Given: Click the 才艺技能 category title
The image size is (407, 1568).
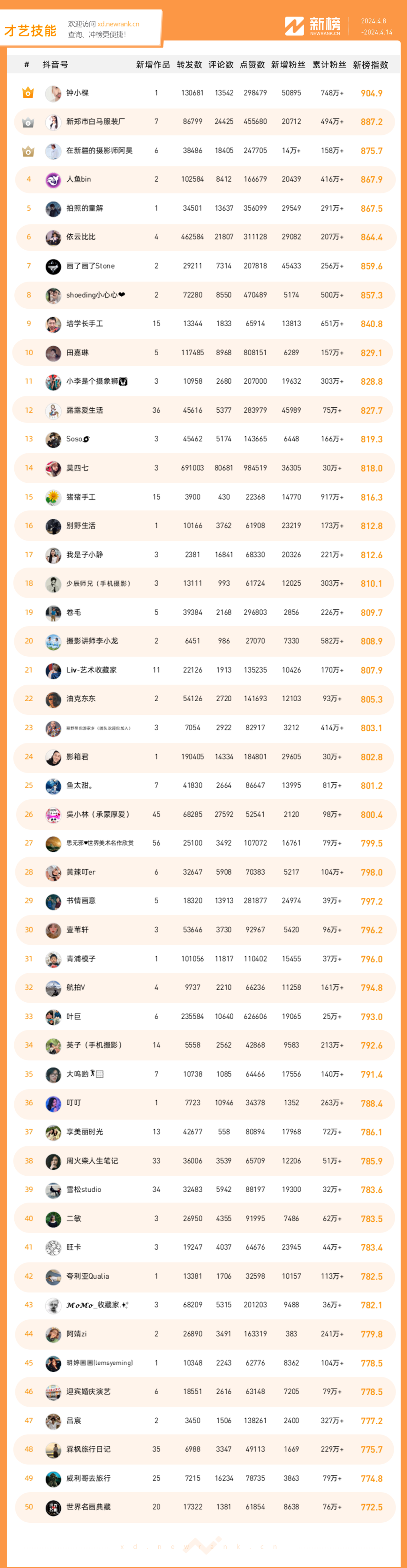Looking at the screenshot, I should click(x=31, y=31).
